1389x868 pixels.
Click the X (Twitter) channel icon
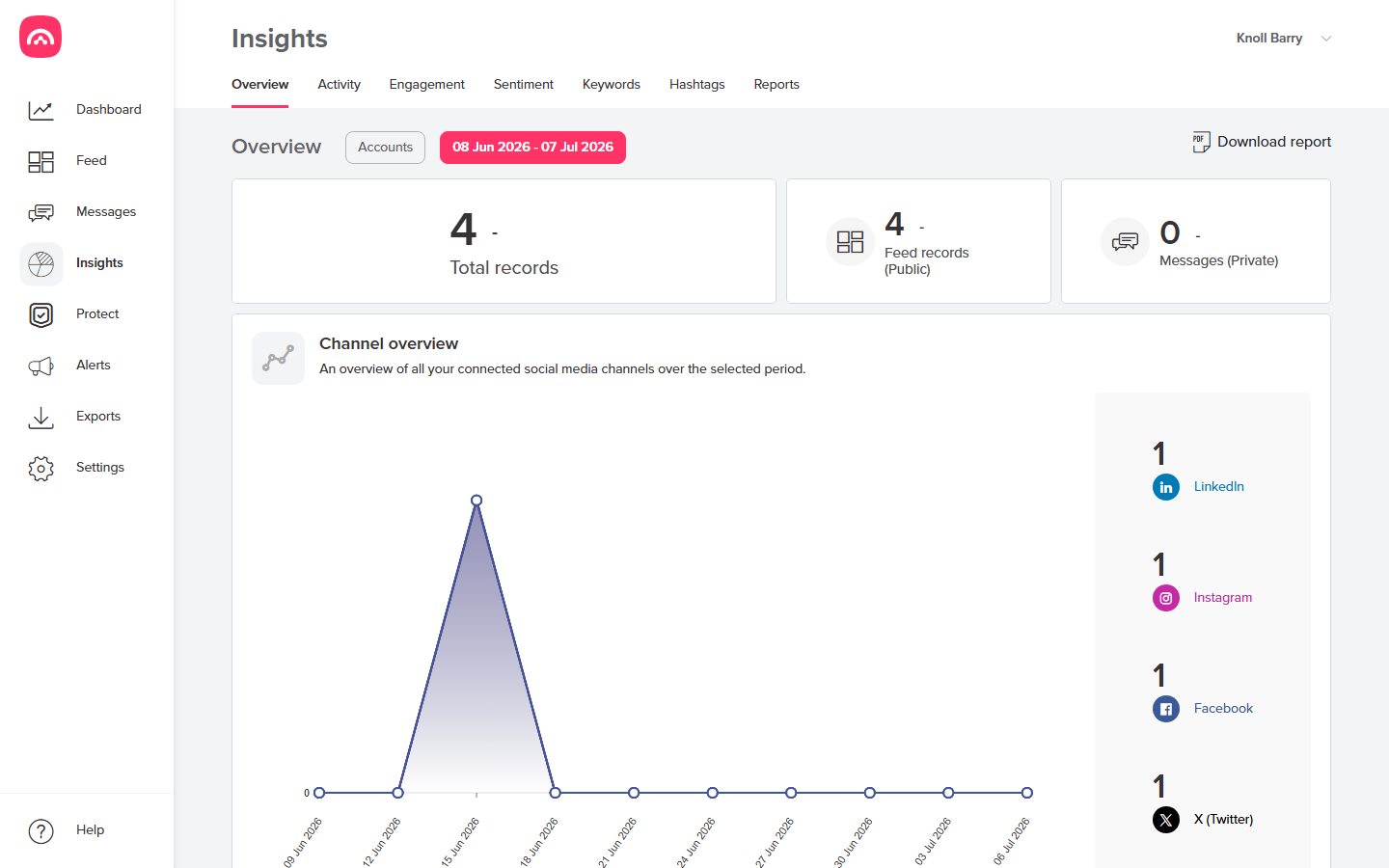click(x=1166, y=820)
